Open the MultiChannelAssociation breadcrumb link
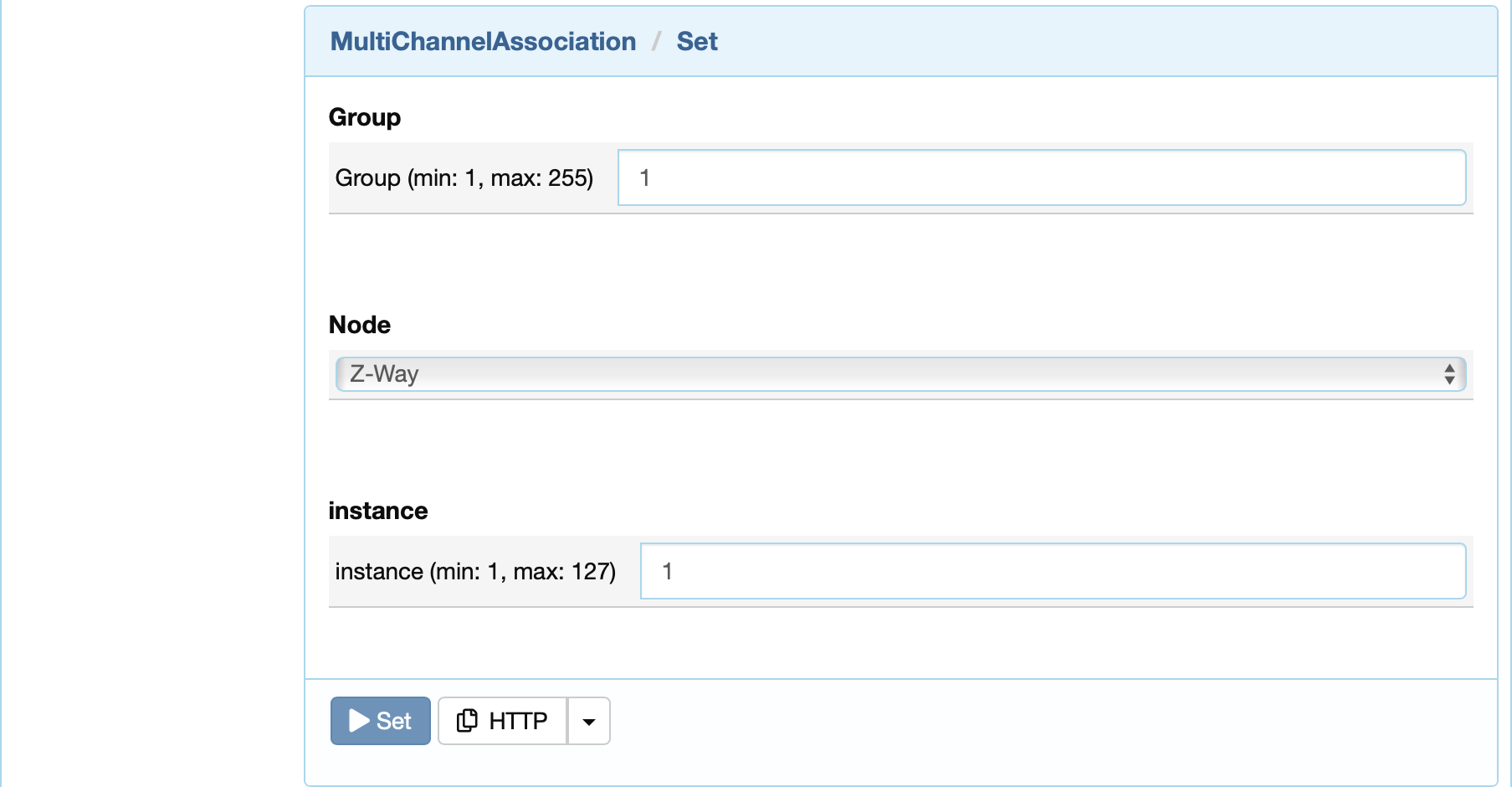This screenshot has width=1512, height=787. pyautogui.click(x=483, y=41)
